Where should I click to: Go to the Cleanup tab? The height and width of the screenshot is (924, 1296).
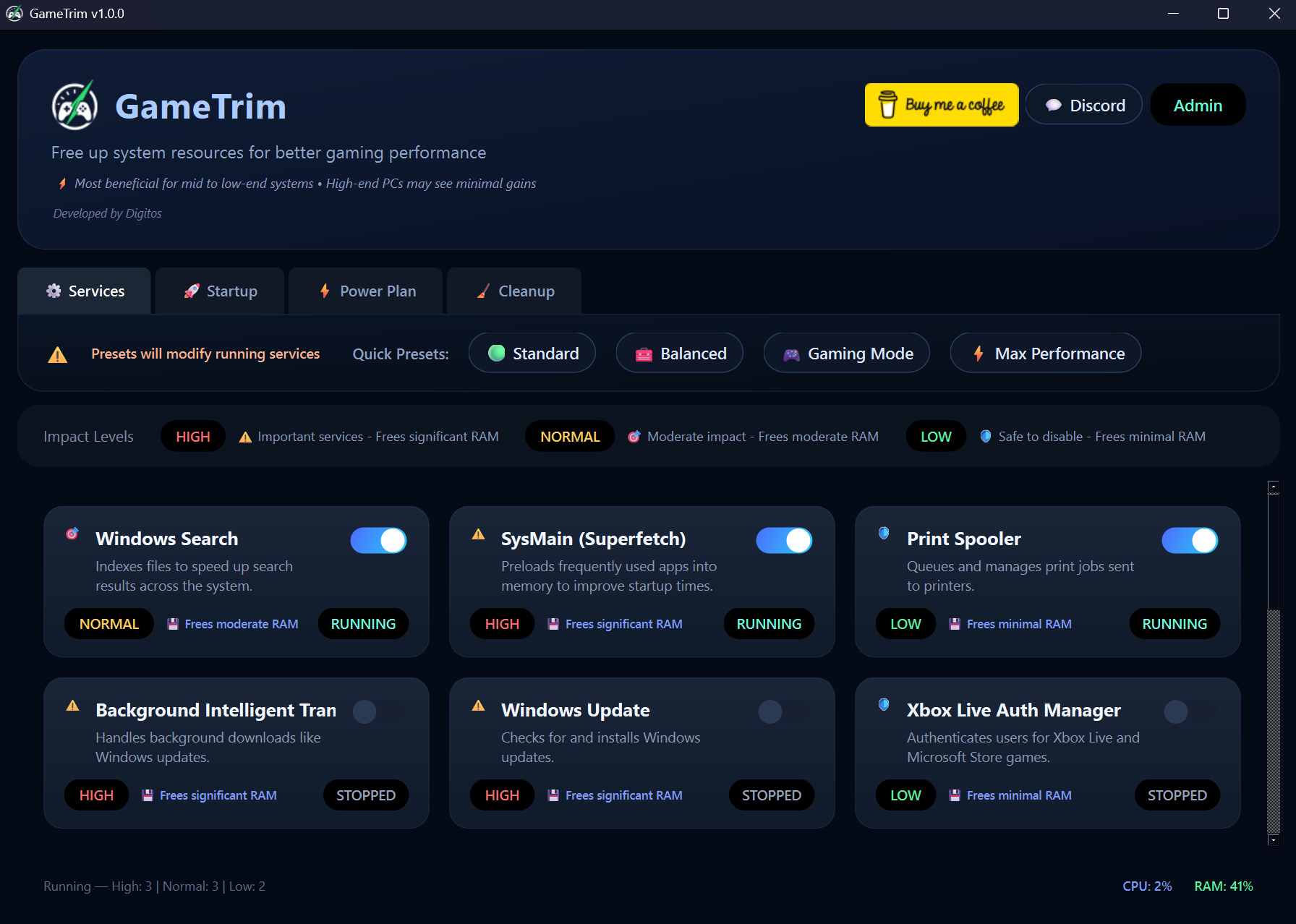[514, 291]
